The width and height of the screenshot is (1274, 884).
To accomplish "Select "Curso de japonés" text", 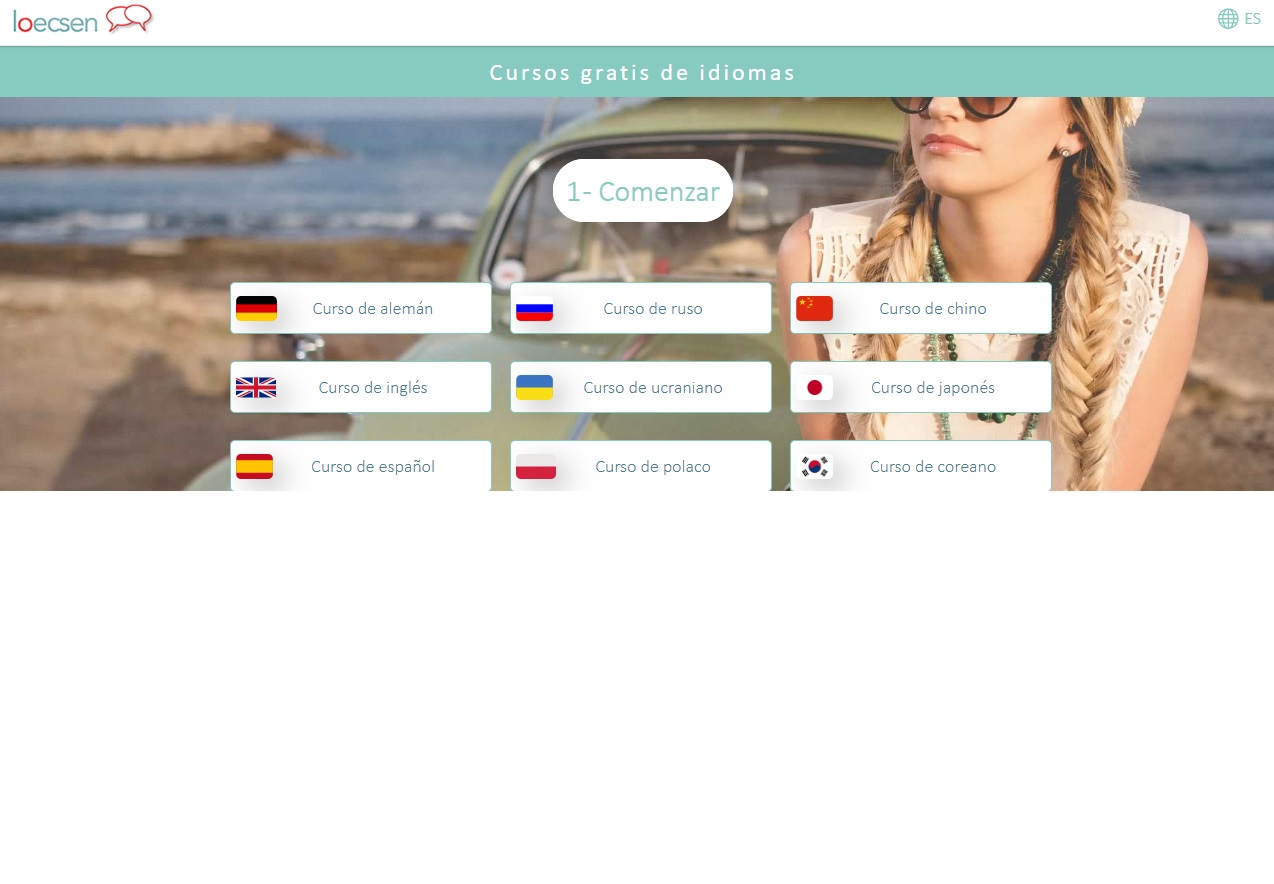I will tap(932, 388).
